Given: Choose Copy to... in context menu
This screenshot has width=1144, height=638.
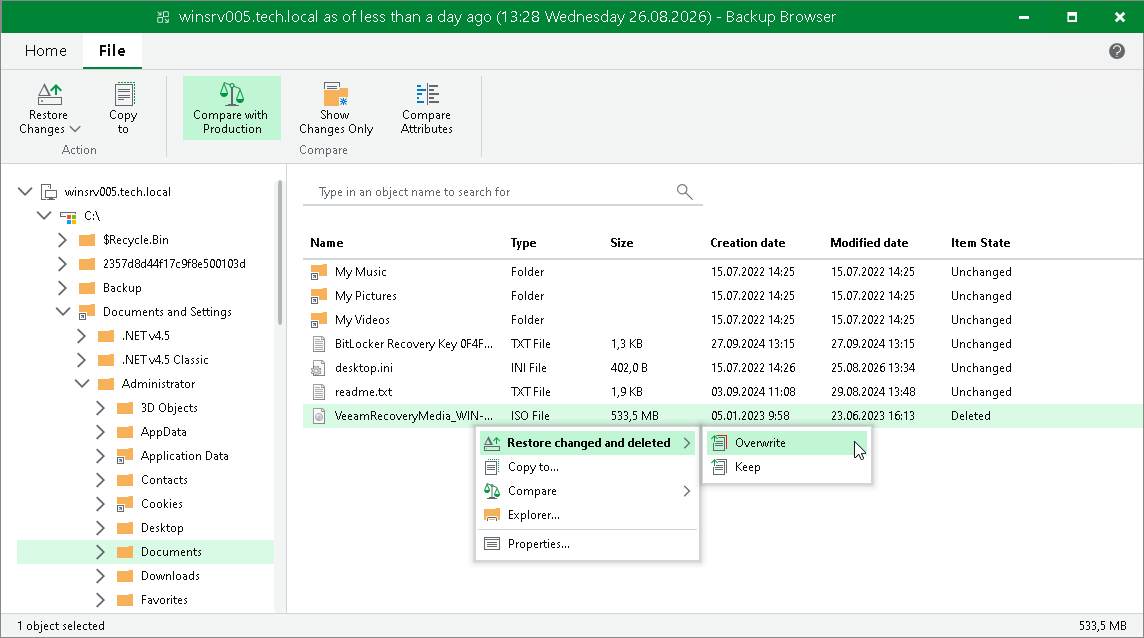Looking at the screenshot, I should point(587,467).
